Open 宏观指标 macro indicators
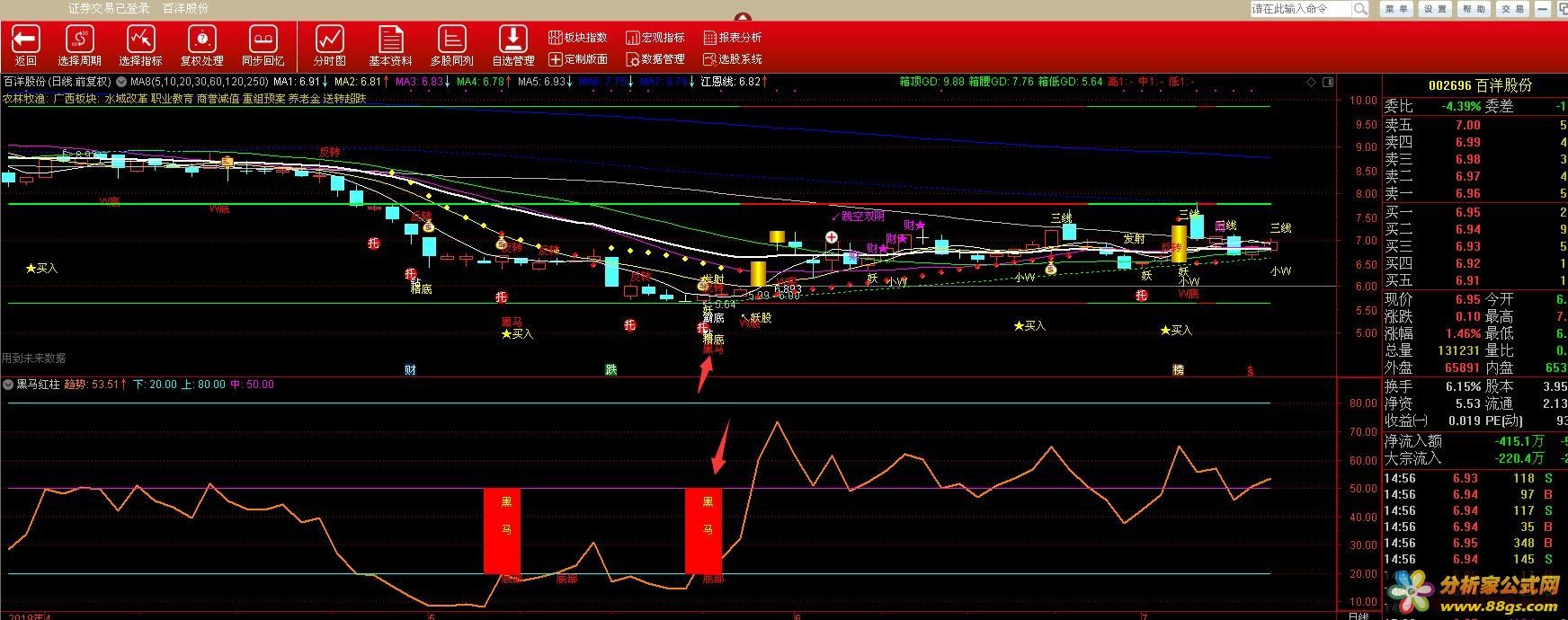The width and height of the screenshot is (1568, 620). pyautogui.click(x=655, y=37)
